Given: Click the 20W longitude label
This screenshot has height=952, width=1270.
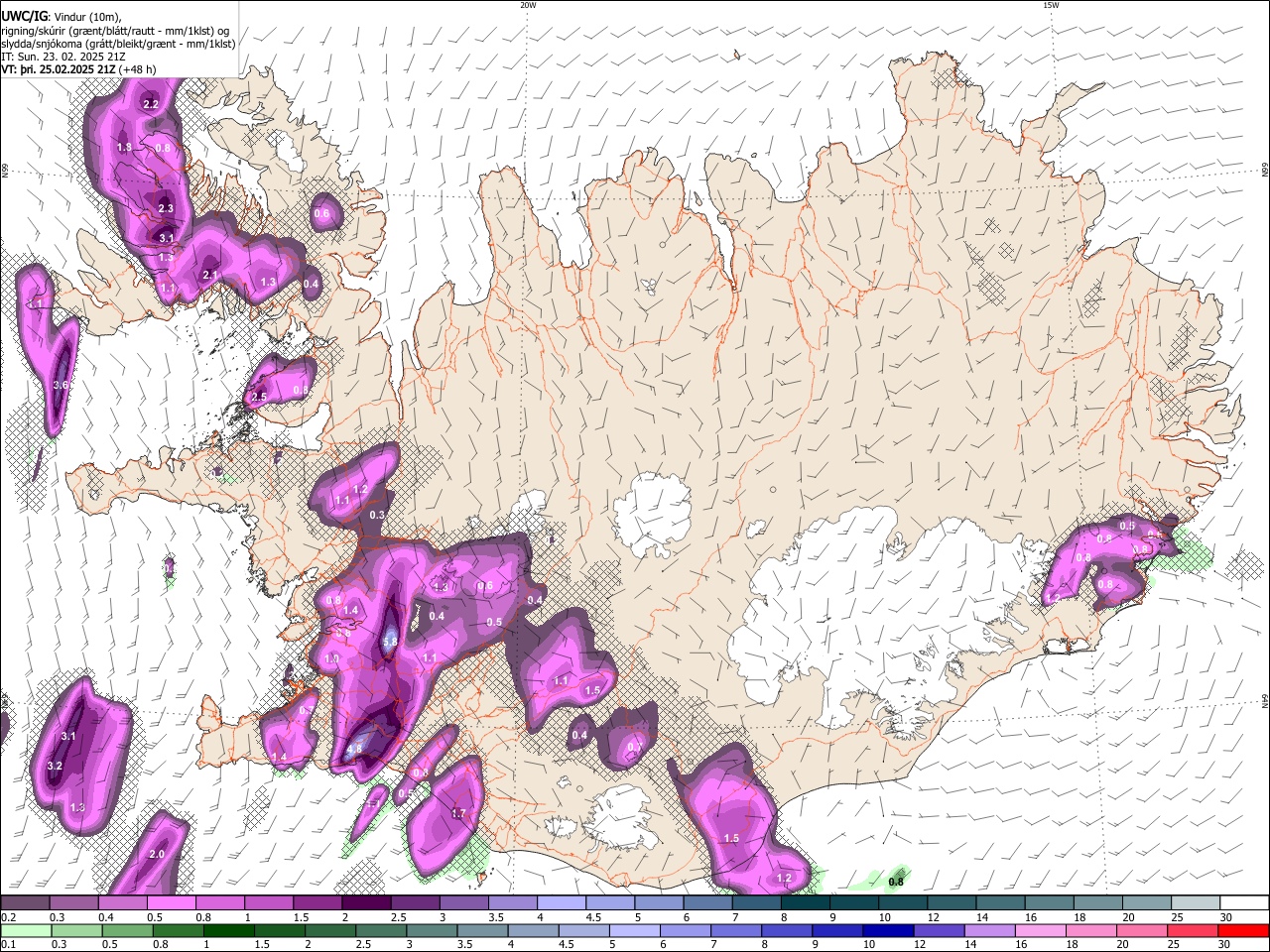Looking at the screenshot, I should (x=528, y=5).
